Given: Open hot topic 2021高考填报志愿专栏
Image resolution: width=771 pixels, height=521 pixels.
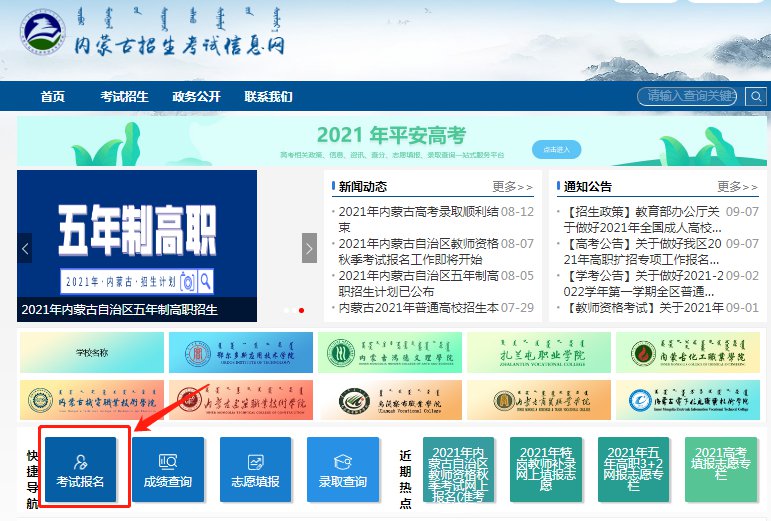Looking at the screenshot, I should coord(721,469).
